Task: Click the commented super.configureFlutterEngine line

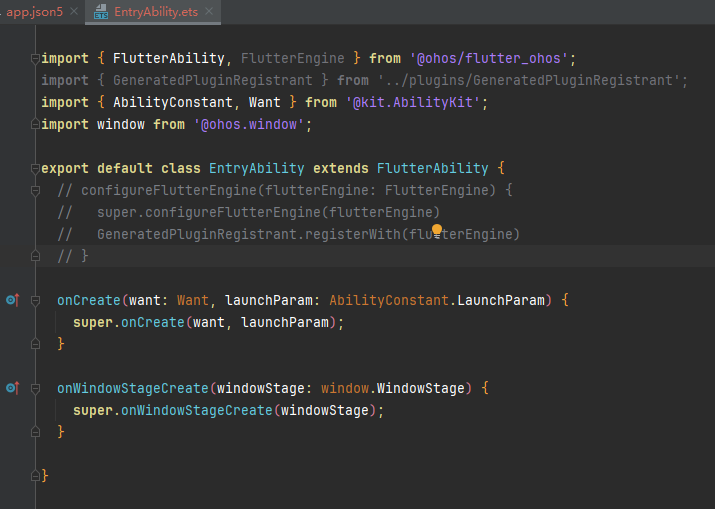Action: (x=249, y=212)
